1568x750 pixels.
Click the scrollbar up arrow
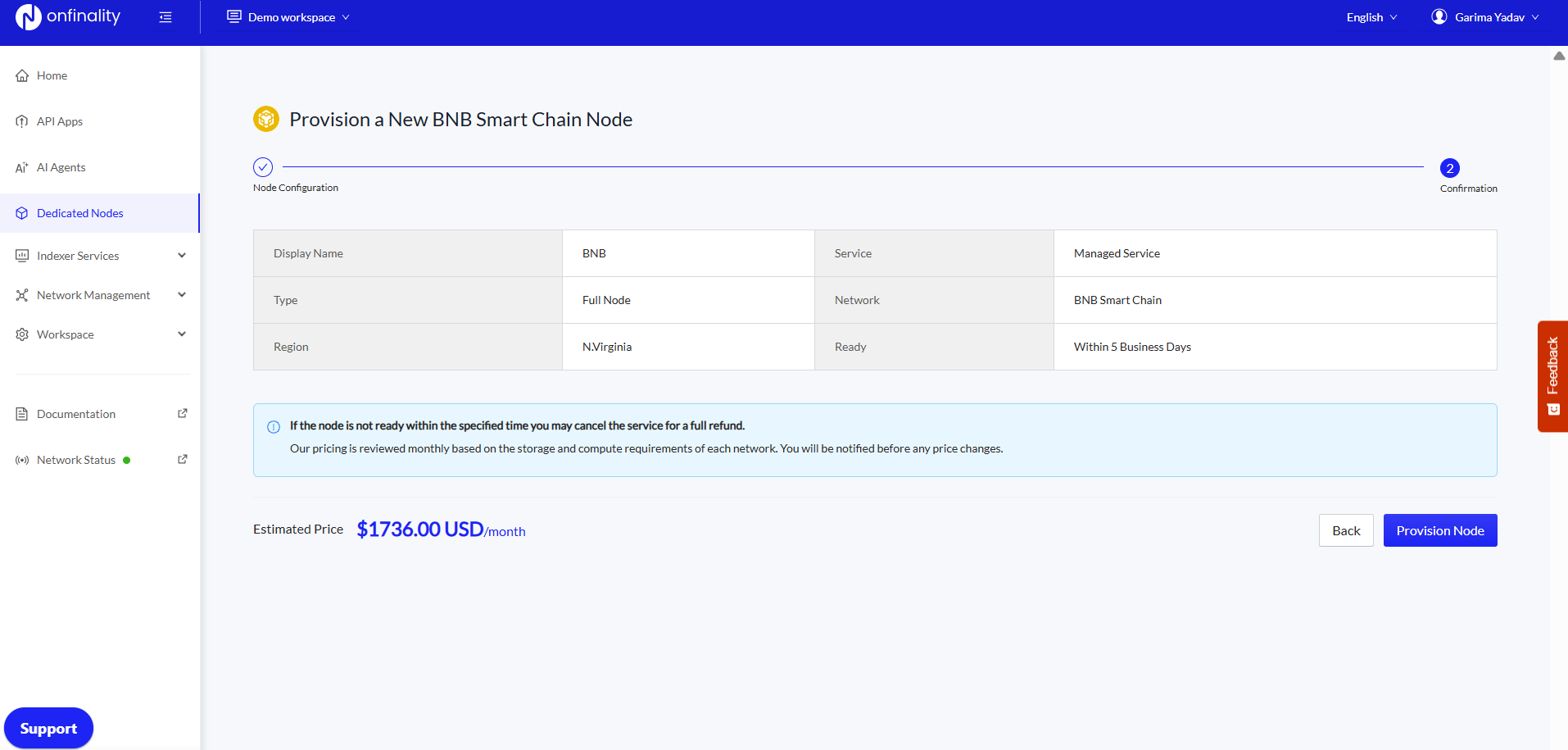pos(1559,56)
